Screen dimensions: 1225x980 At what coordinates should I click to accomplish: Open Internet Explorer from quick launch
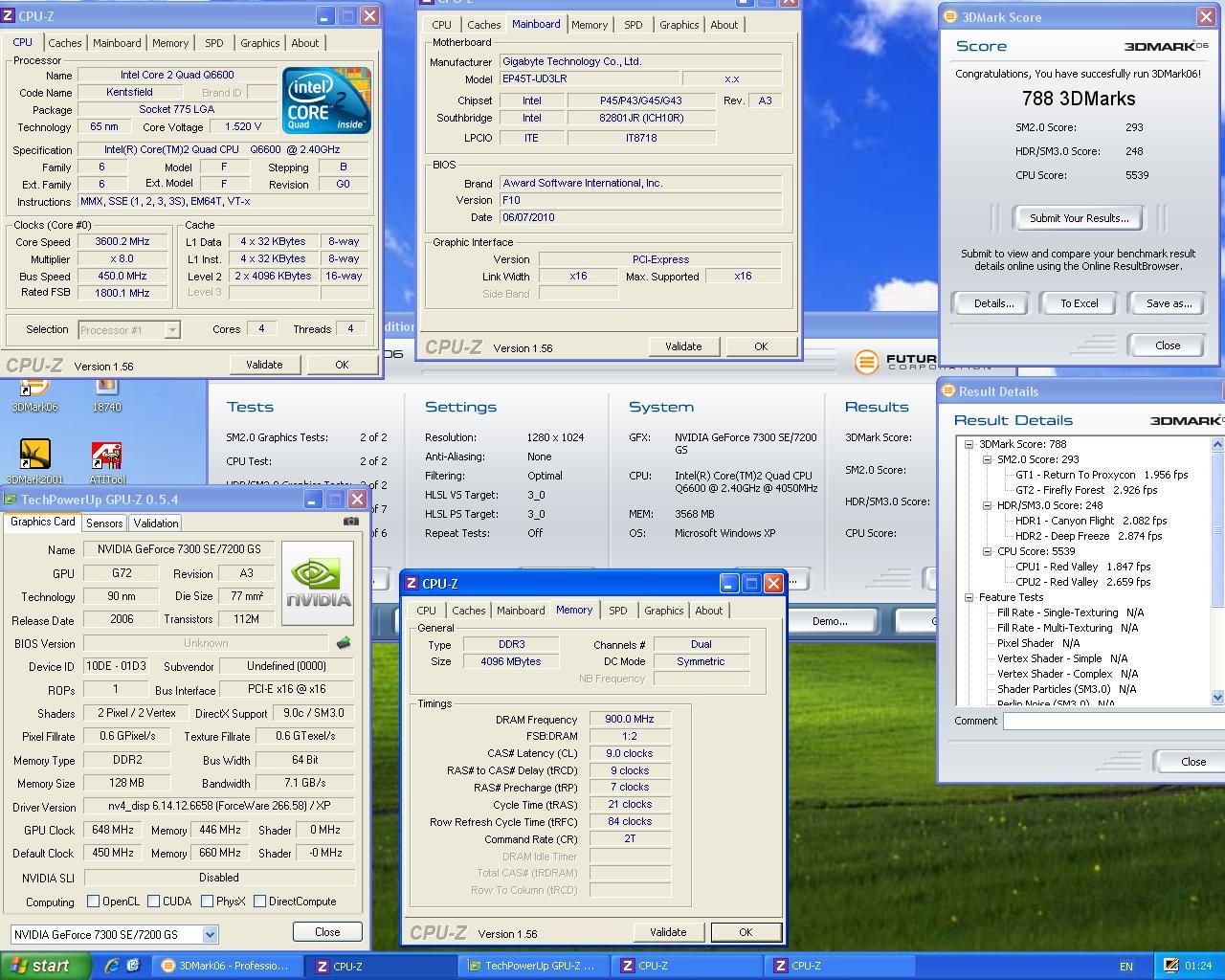pos(112,966)
